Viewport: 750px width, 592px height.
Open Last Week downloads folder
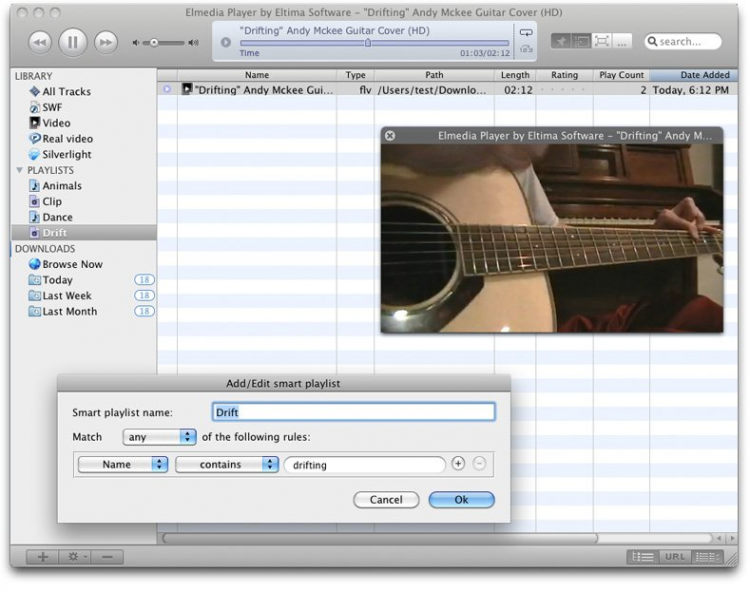66,296
